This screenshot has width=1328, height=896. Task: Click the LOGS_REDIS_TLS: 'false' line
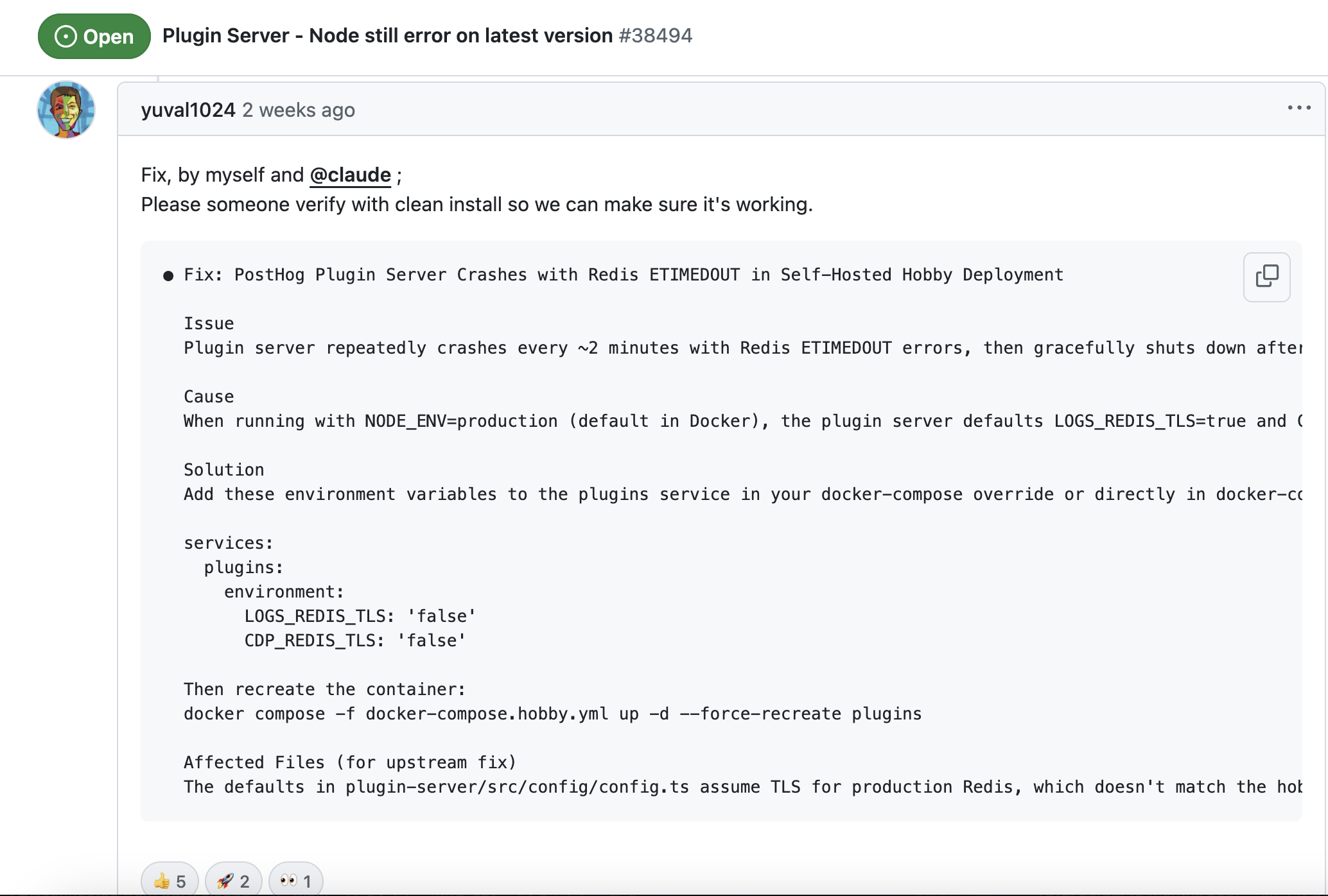point(360,616)
